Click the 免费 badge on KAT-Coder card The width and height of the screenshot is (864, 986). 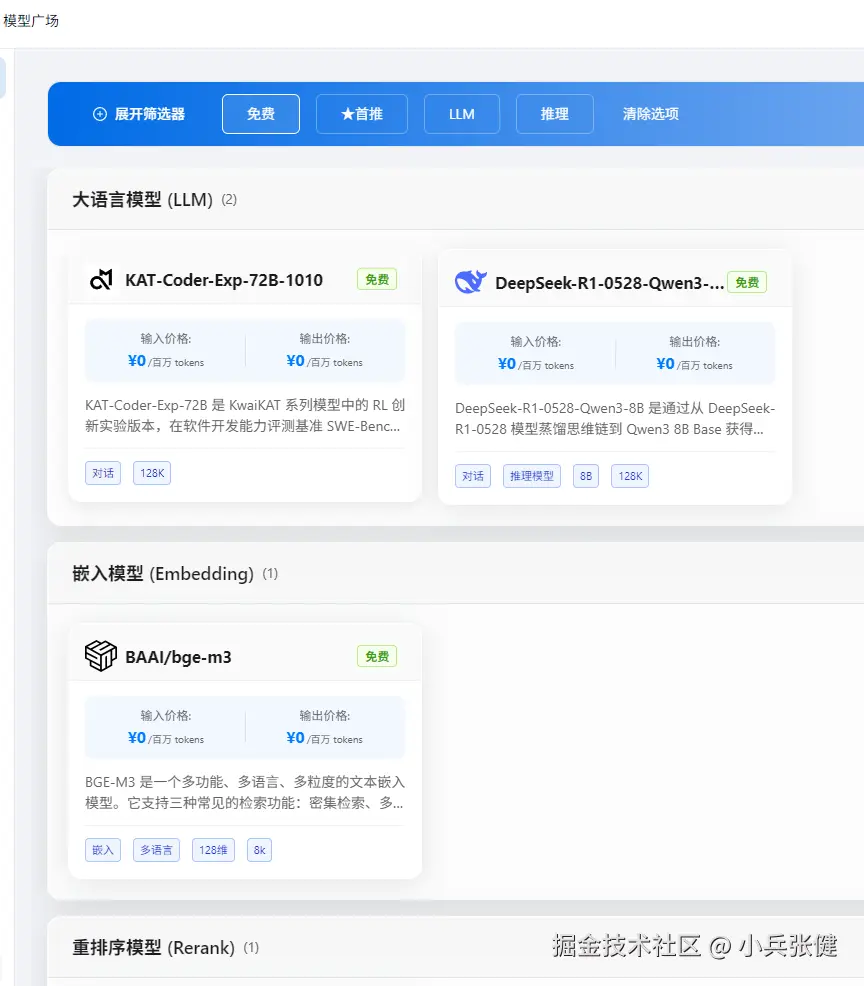[x=377, y=279]
